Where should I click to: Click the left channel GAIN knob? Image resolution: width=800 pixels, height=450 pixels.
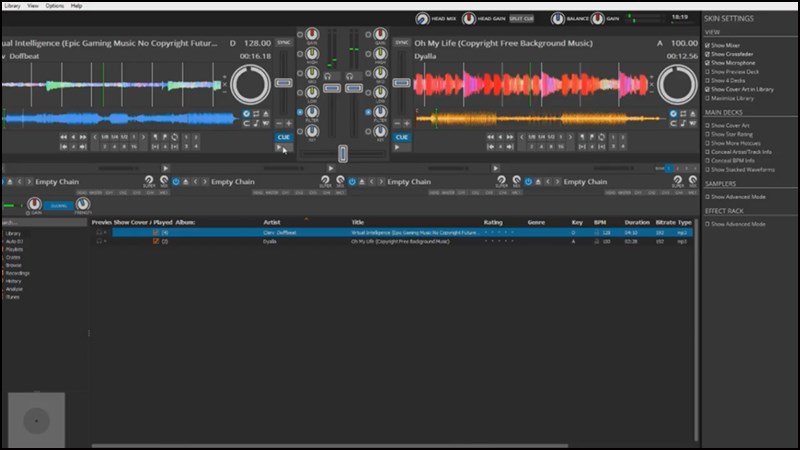pyautogui.click(x=312, y=34)
